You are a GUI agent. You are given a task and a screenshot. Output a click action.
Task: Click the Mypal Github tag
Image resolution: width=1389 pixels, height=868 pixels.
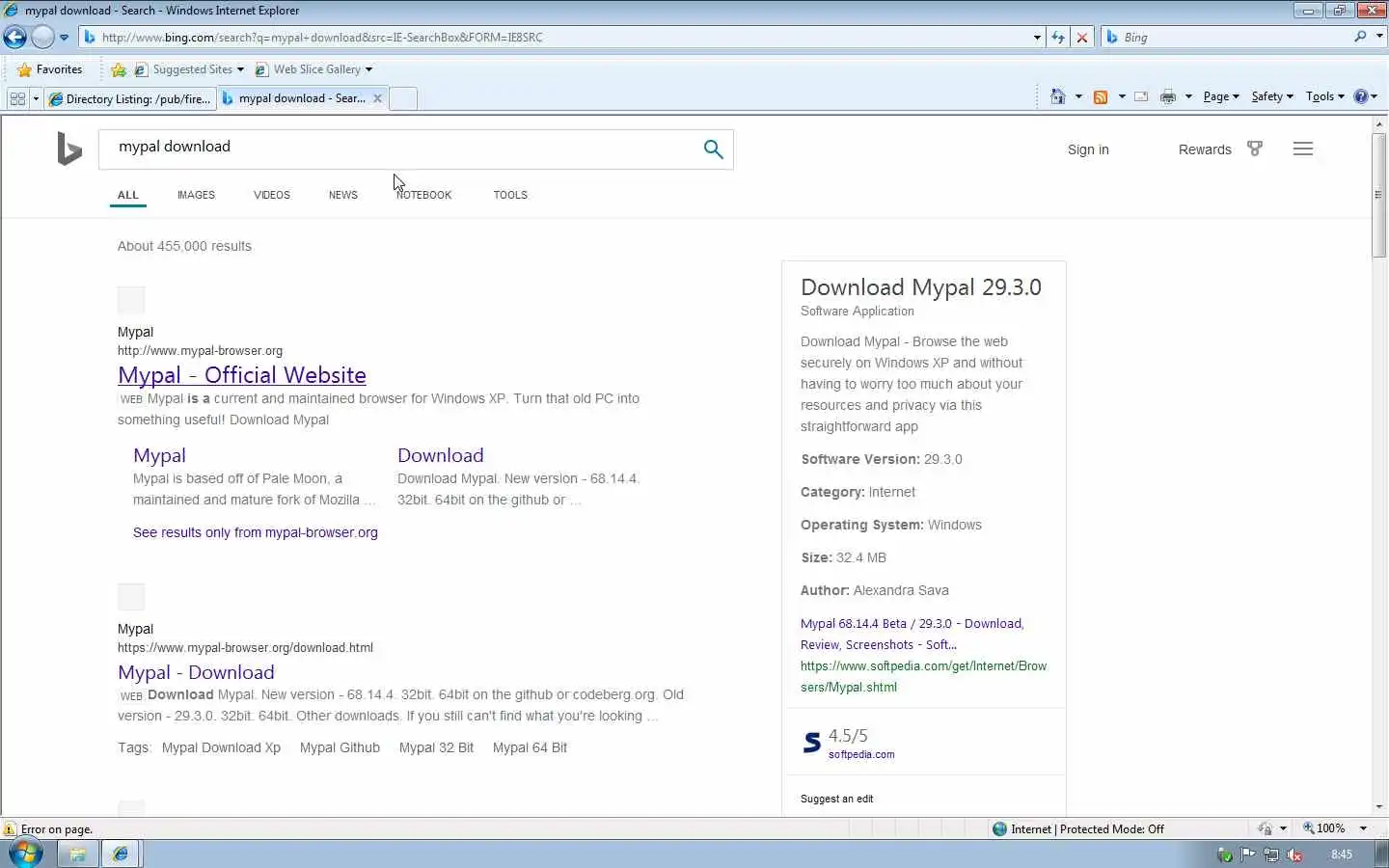[x=340, y=747]
